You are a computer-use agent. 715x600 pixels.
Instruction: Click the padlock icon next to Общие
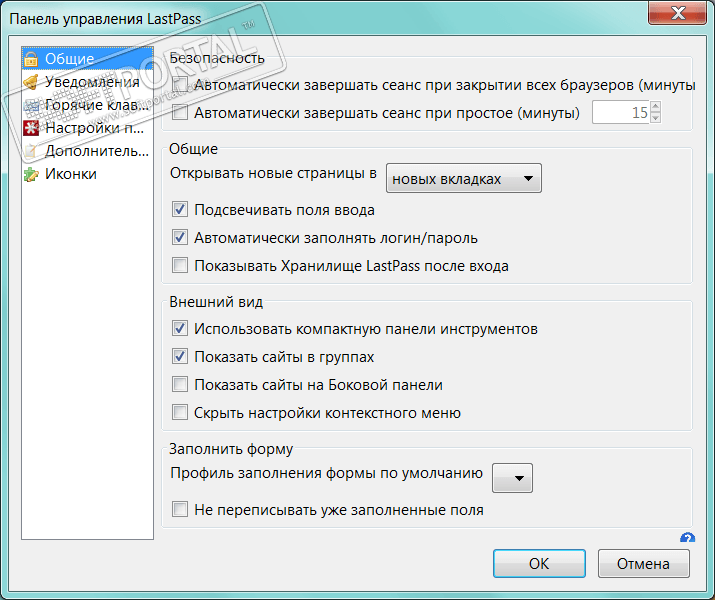point(31,59)
